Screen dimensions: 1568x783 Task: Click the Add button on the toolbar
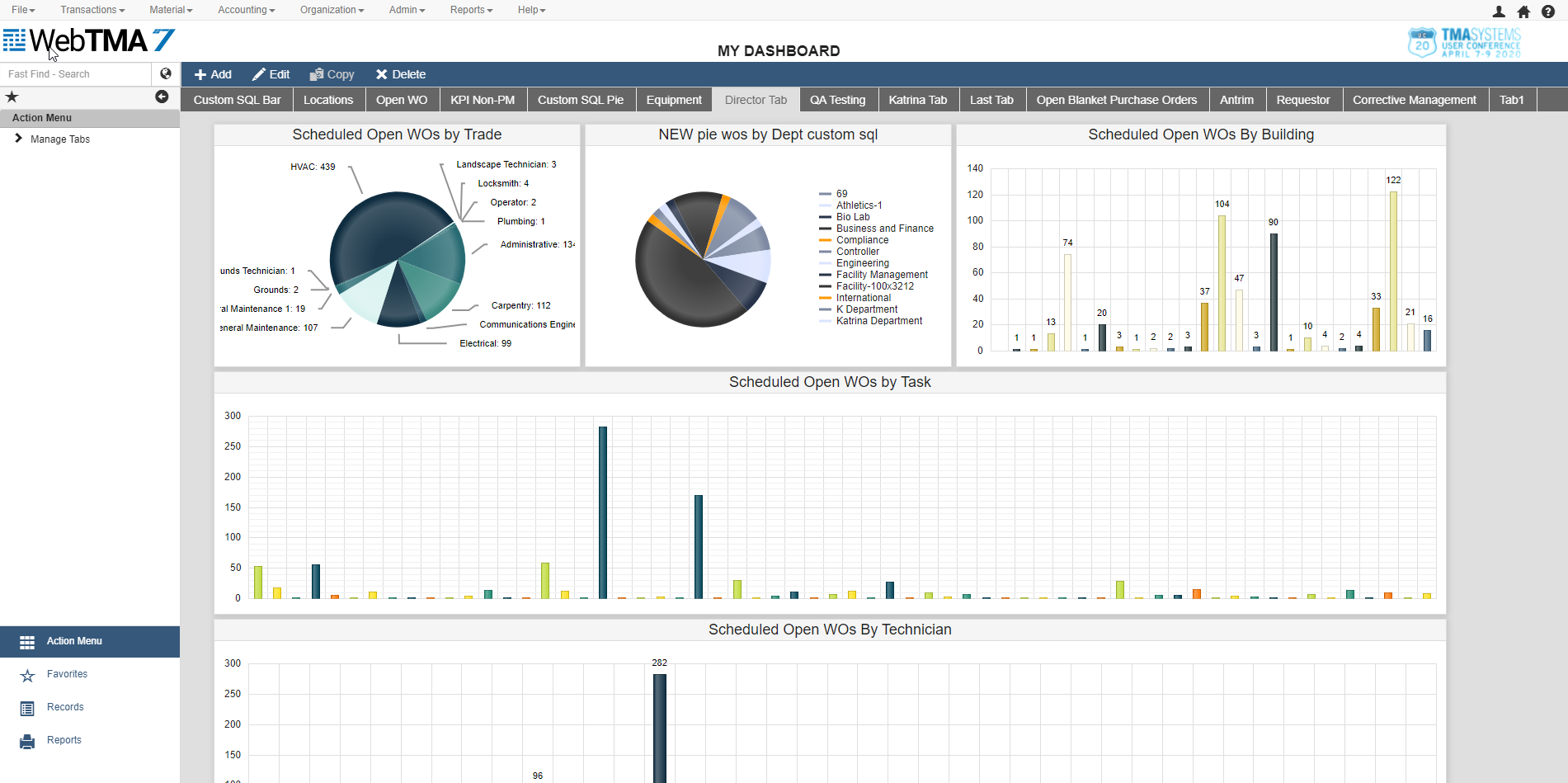tap(213, 73)
